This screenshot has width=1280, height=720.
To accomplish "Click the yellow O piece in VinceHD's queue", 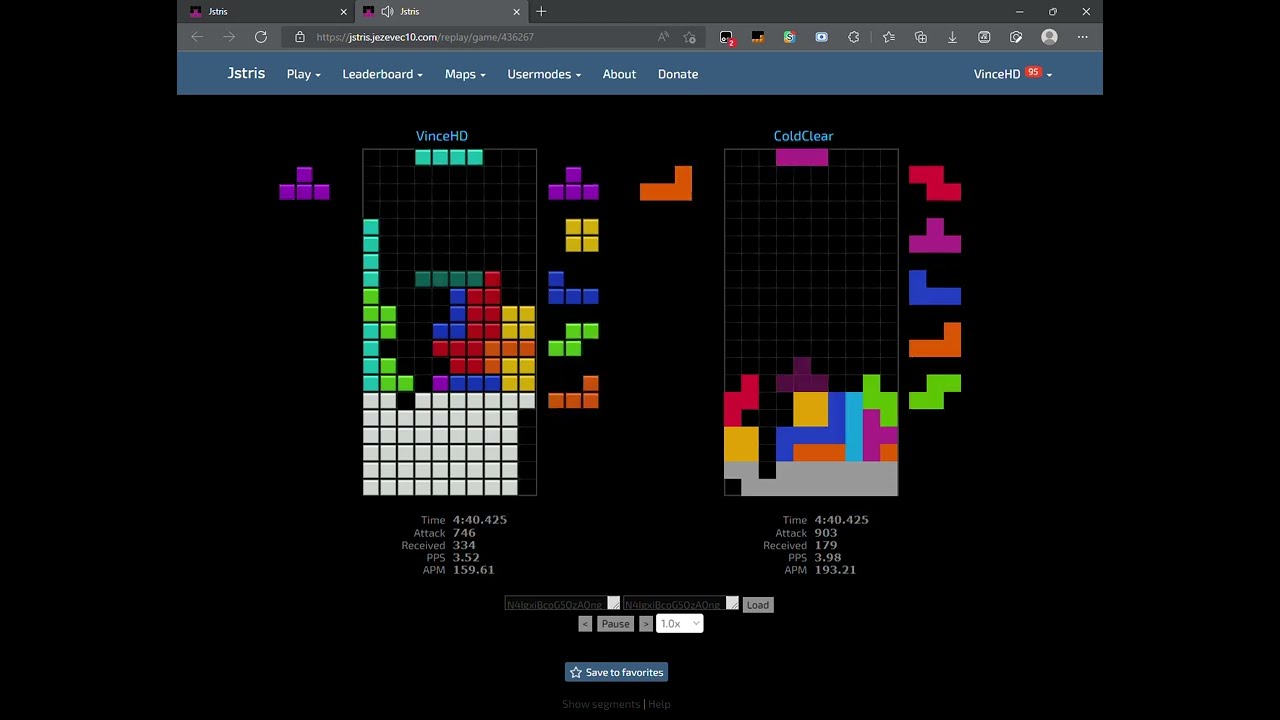I will tap(582, 235).
